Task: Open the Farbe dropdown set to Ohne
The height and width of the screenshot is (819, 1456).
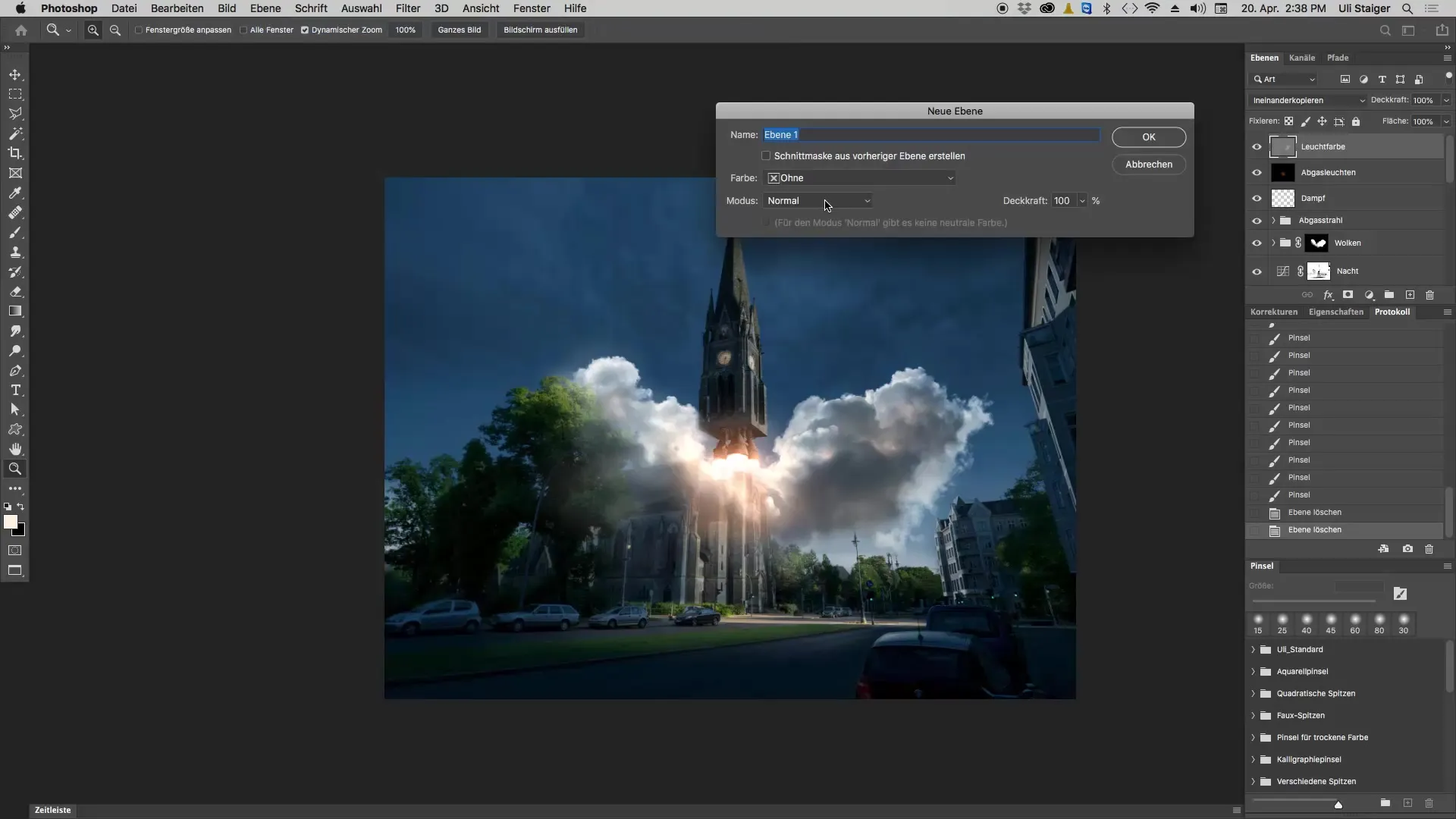Action: coord(860,178)
